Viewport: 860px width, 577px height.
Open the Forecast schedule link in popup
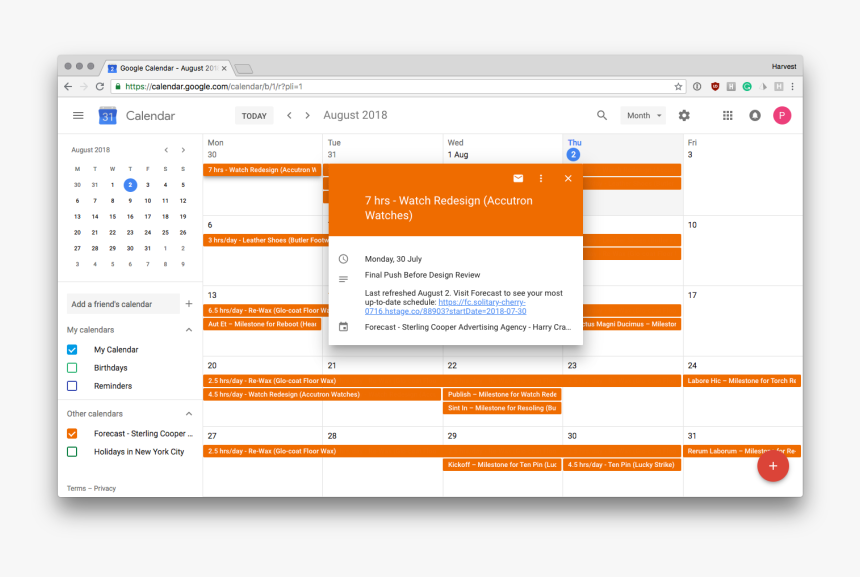click(x=445, y=307)
